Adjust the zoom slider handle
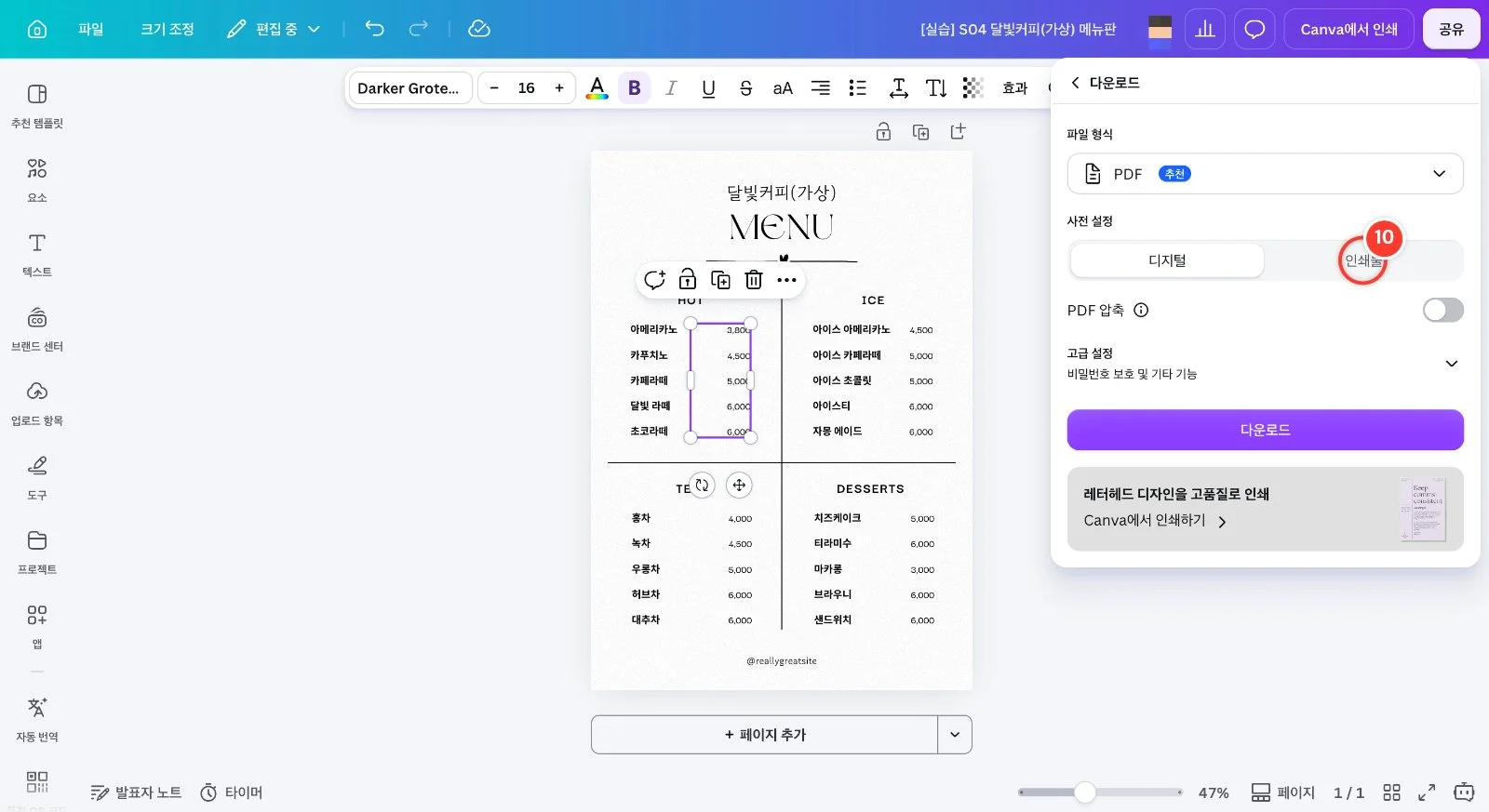Viewport: 1489px width, 812px height. [1084, 792]
